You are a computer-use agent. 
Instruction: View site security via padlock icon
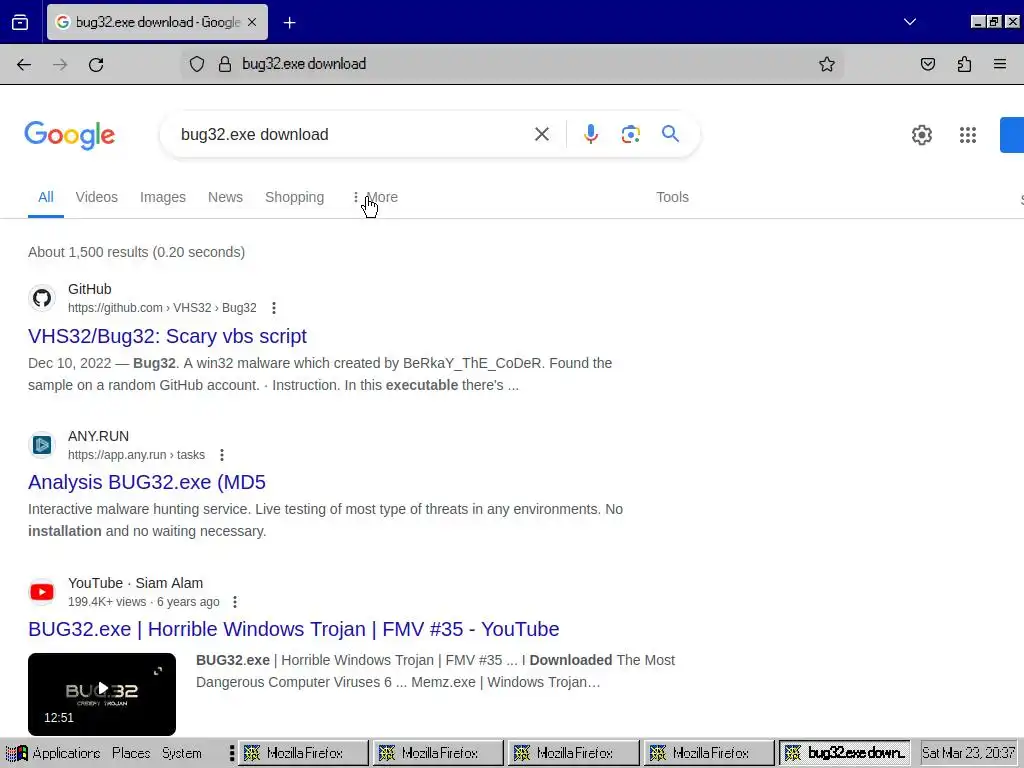(225, 64)
